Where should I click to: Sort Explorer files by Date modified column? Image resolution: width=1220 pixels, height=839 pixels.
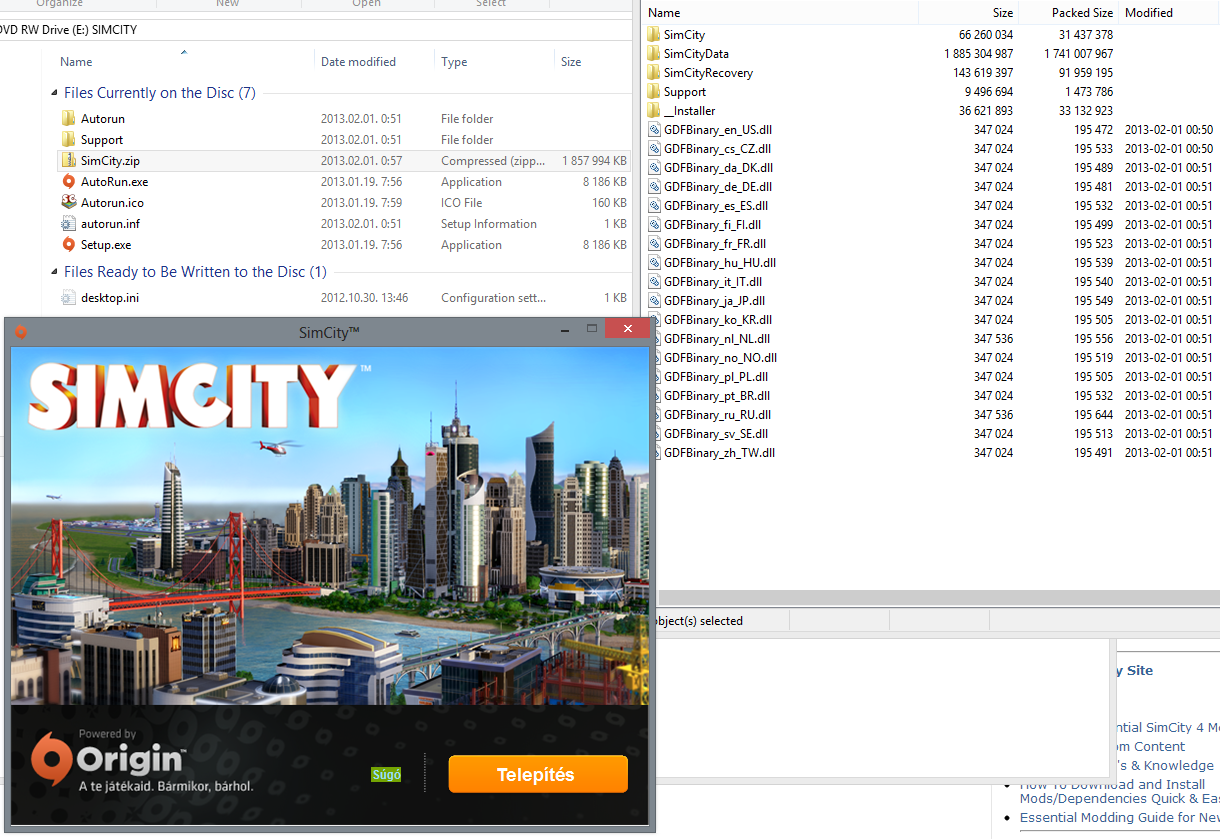(x=358, y=62)
